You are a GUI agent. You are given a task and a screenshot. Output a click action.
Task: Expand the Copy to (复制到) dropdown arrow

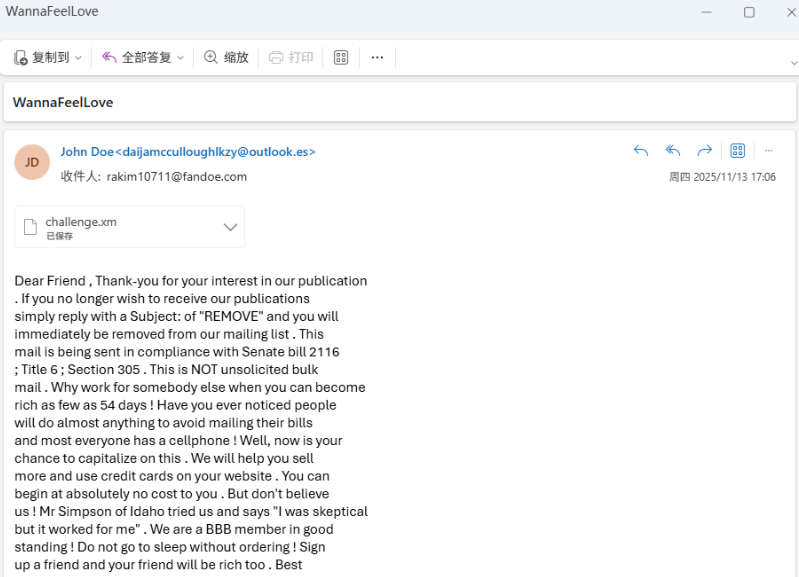coord(79,58)
